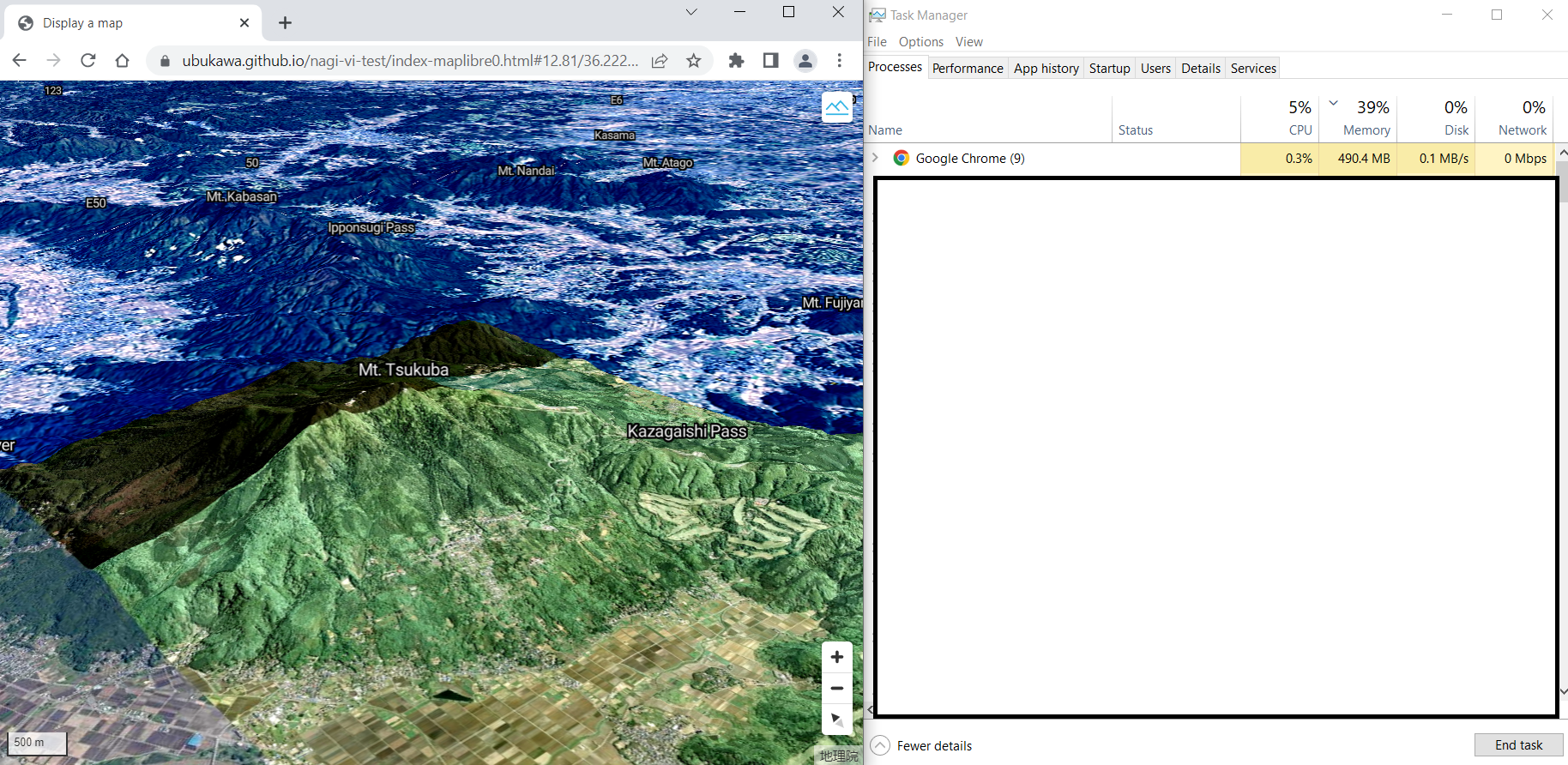
Task: Go back in Chrome
Action: 19,60
